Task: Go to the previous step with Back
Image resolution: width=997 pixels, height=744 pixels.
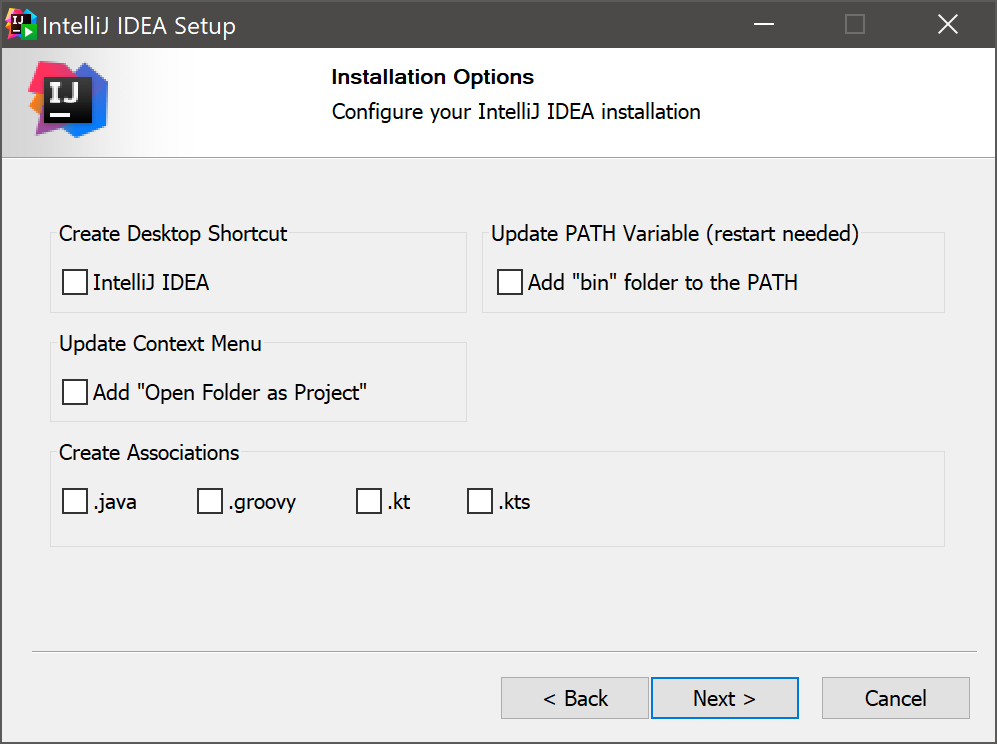Action: 575,698
